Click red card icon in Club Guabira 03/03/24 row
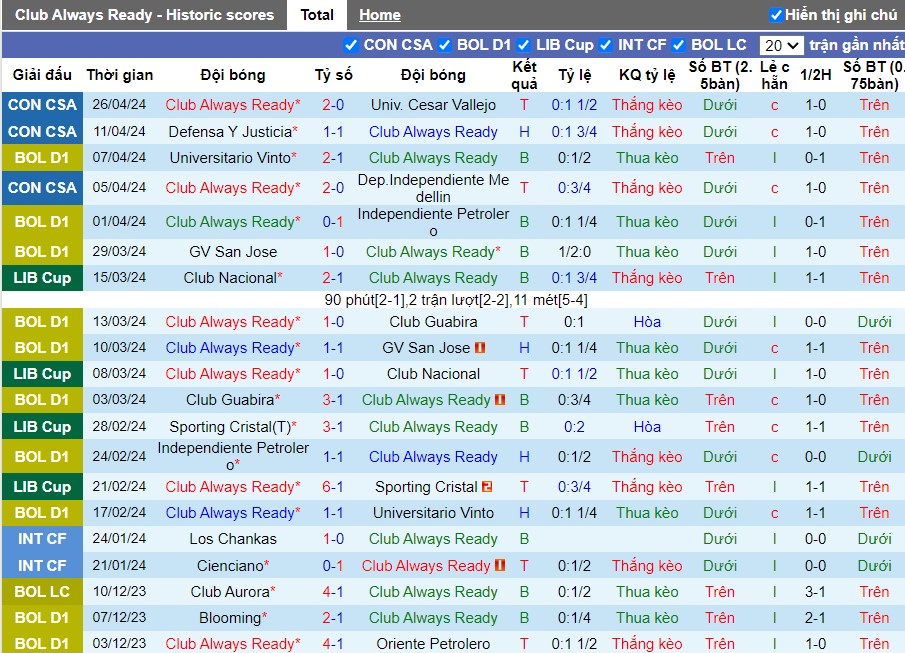 500,400
